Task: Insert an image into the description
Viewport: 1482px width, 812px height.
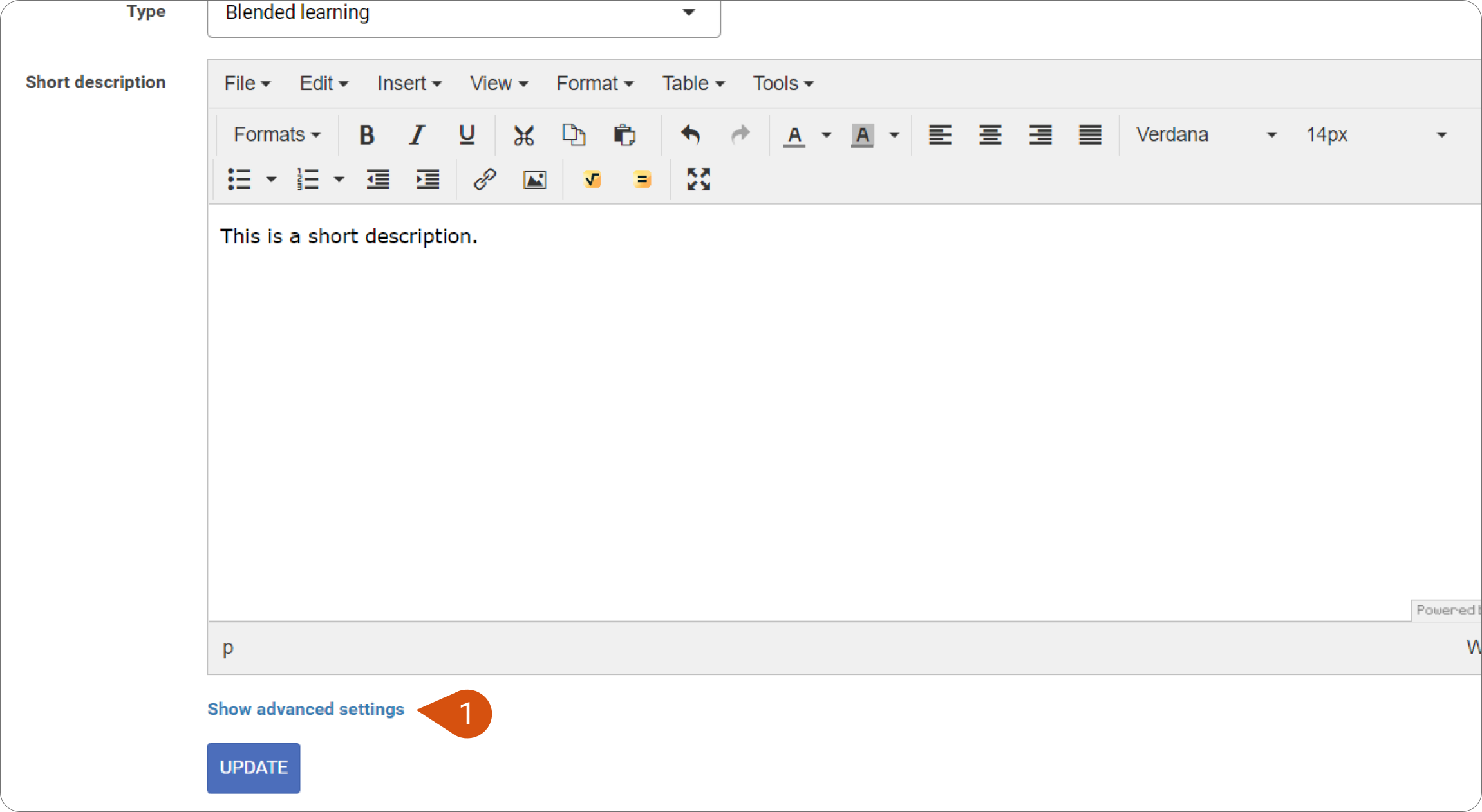Action: tap(534, 180)
